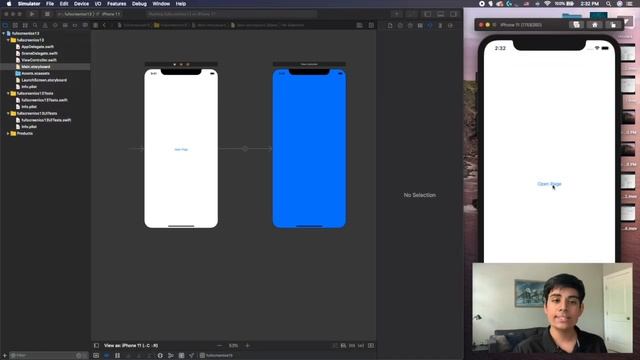Screen dimensions: 640x360
Task: Open the Debug navigator tab
Action: point(65,25)
